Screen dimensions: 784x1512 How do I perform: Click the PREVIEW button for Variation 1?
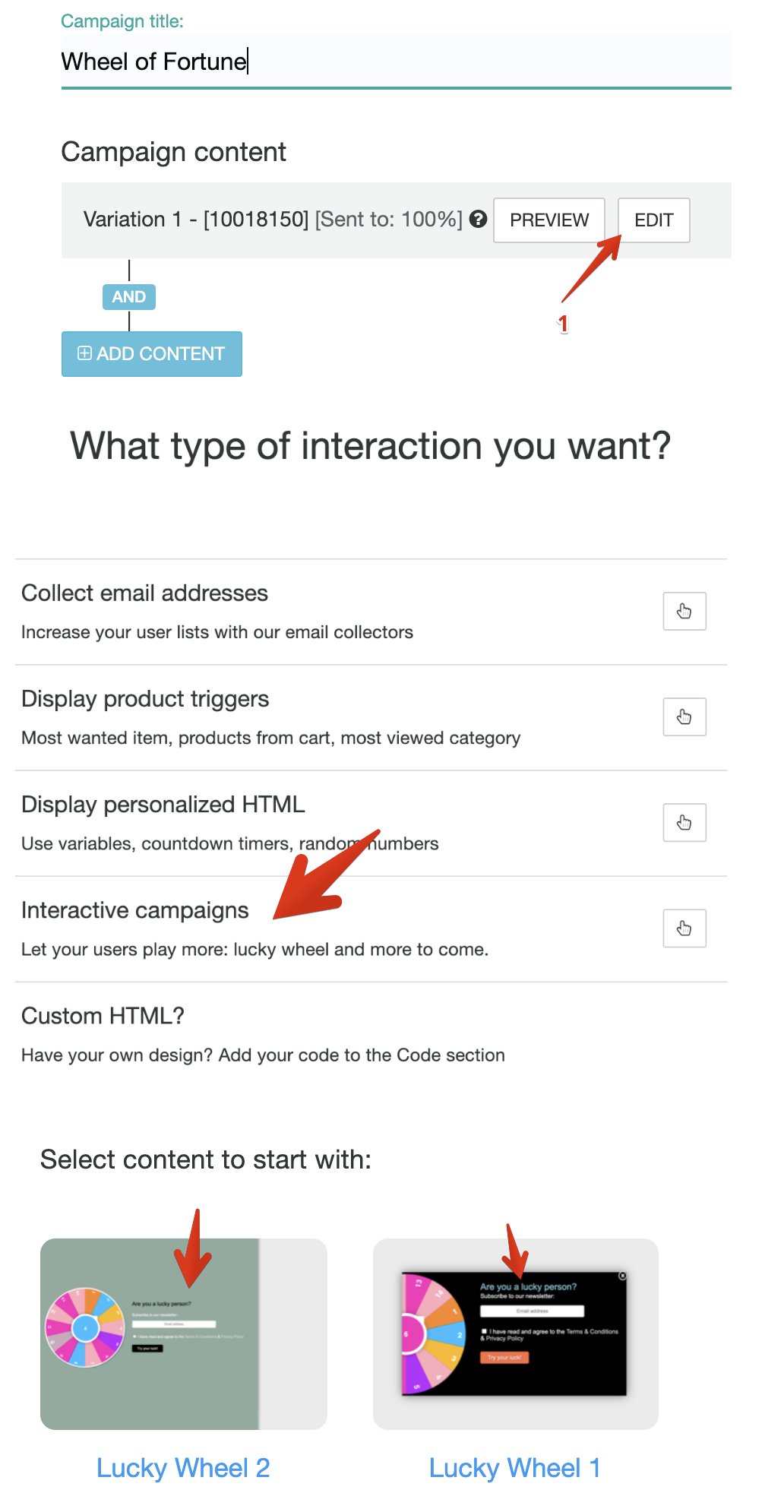tap(549, 220)
